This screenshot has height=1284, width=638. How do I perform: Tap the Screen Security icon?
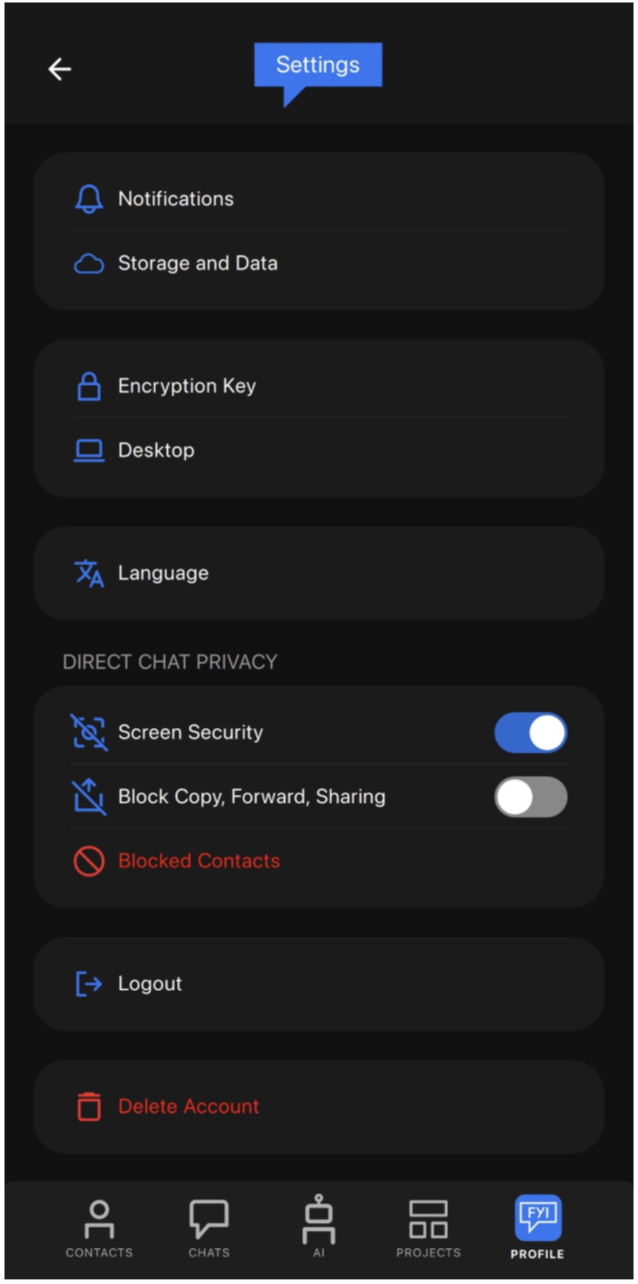(89, 732)
